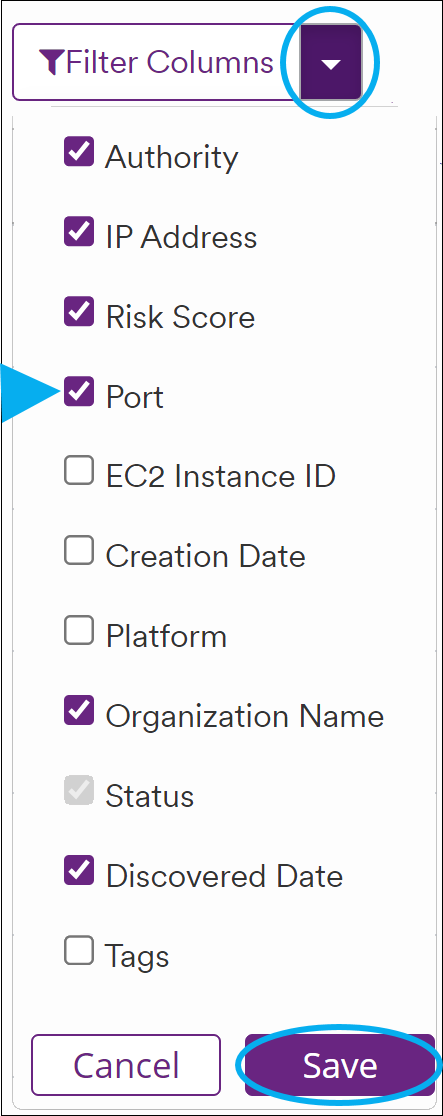The image size is (443, 1116).
Task: Cancel the column filter changes
Action: click(x=126, y=1065)
